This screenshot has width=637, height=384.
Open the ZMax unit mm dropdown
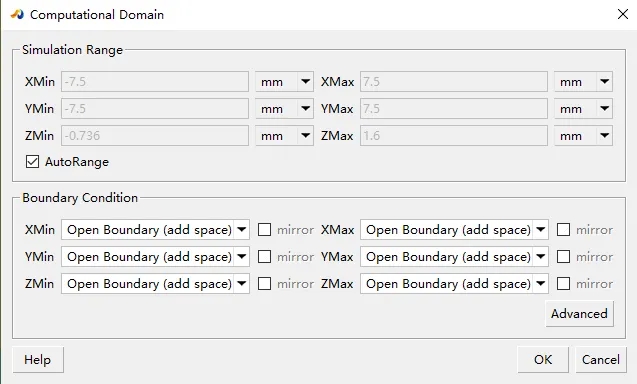pyautogui.click(x=583, y=136)
